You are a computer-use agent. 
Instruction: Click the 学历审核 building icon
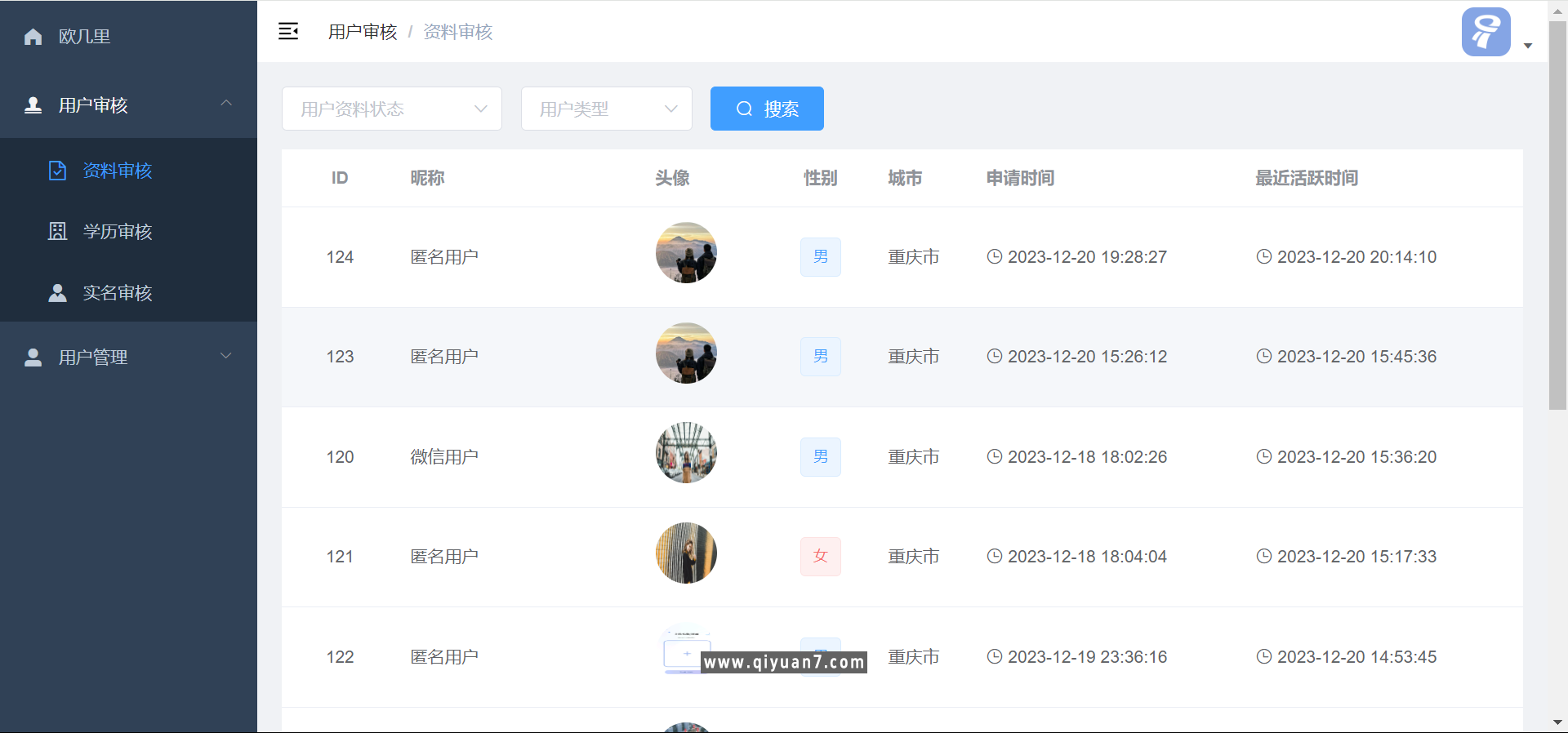pyautogui.click(x=57, y=232)
